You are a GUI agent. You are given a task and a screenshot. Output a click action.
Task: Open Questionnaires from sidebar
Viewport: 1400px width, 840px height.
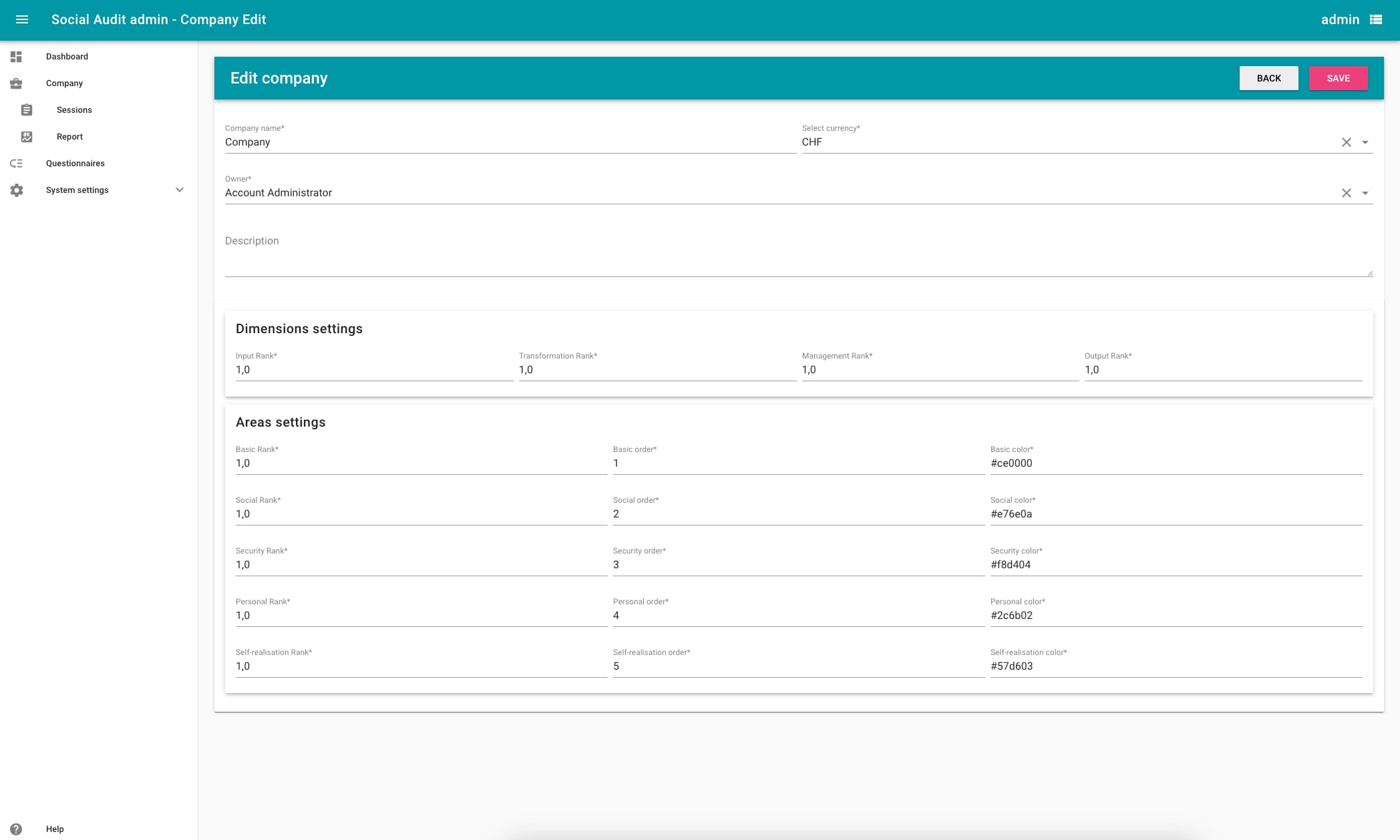[75, 164]
